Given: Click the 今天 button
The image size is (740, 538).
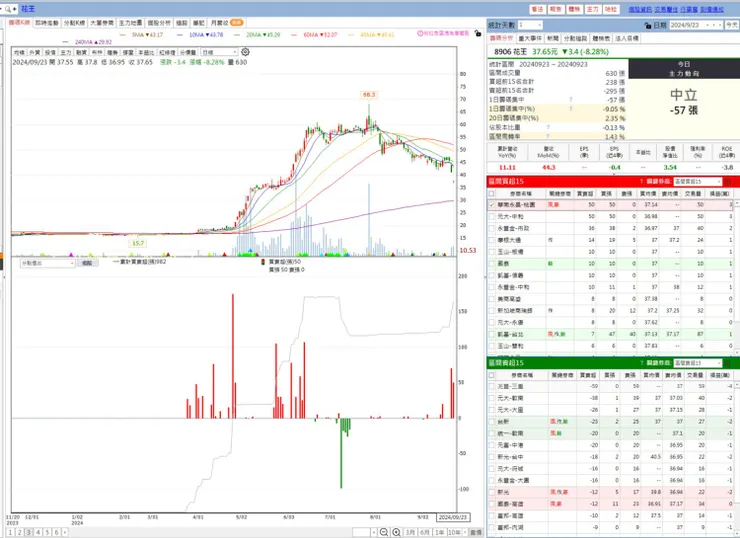Looking at the screenshot, I should pos(732,25).
